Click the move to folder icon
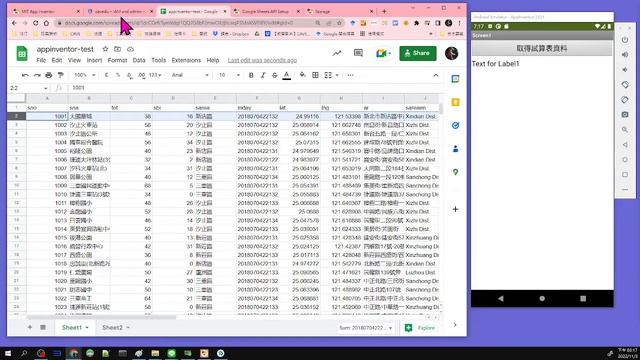This screenshot has width=640, height=360. click(x=118, y=49)
